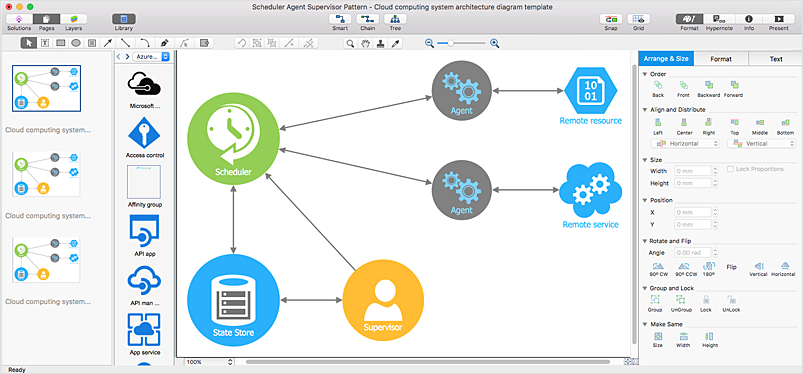Screen dimensions: 803x374
Task: Select the stamp clone tool
Action: point(380,44)
